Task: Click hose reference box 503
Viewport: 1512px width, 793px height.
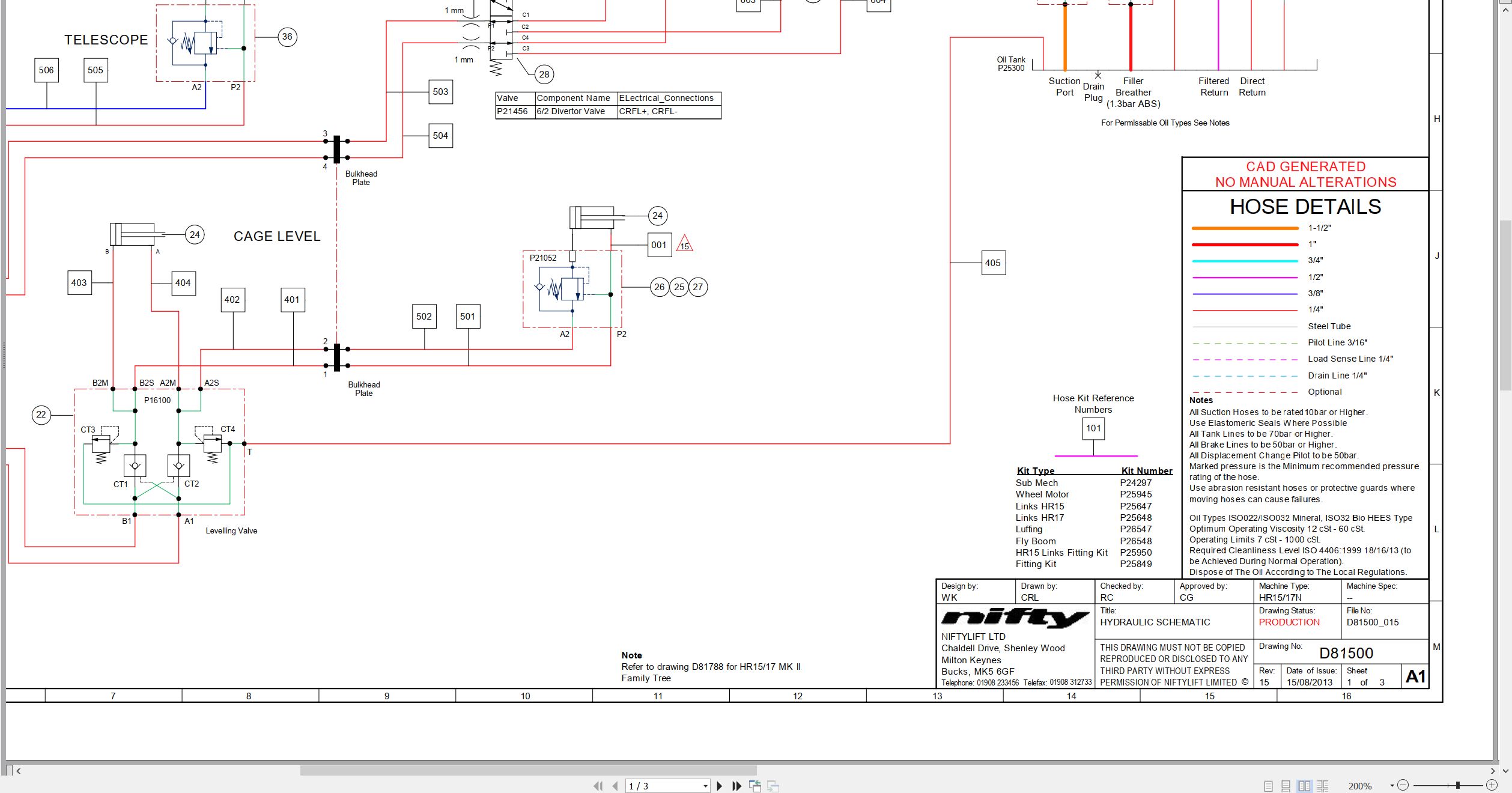Action: coord(440,92)
